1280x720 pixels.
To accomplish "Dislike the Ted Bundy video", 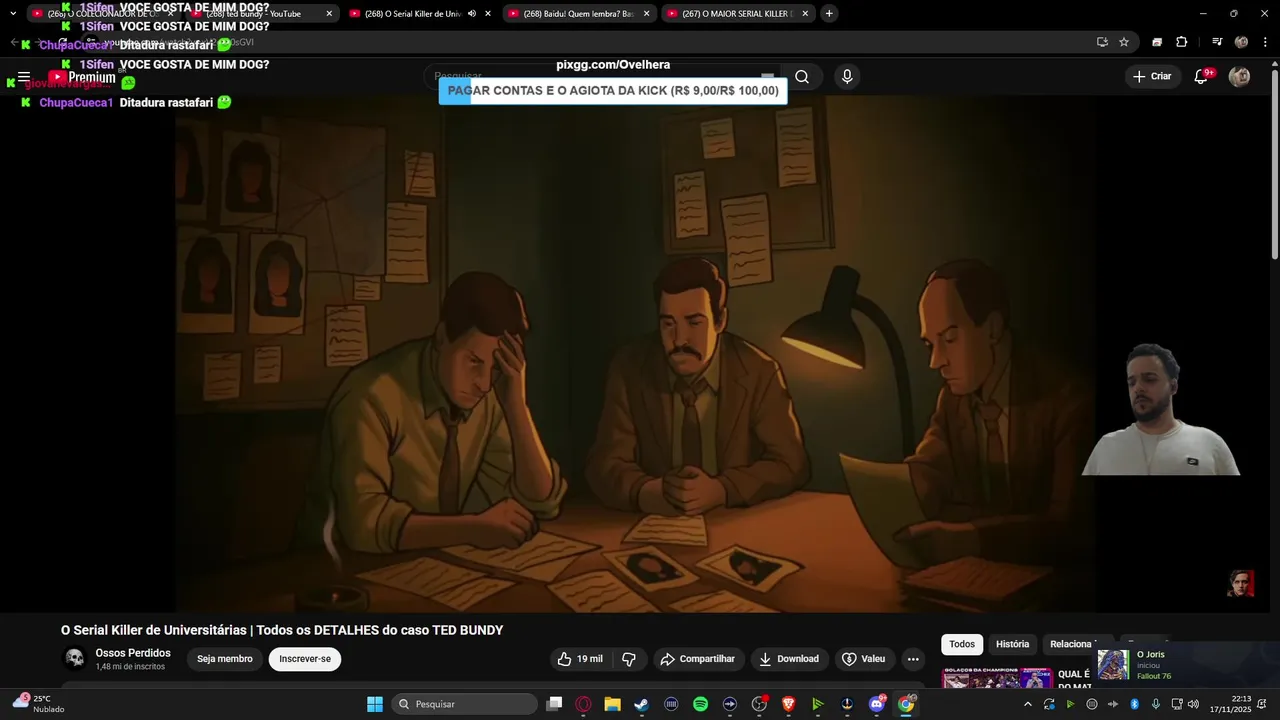I will [629, 659].
